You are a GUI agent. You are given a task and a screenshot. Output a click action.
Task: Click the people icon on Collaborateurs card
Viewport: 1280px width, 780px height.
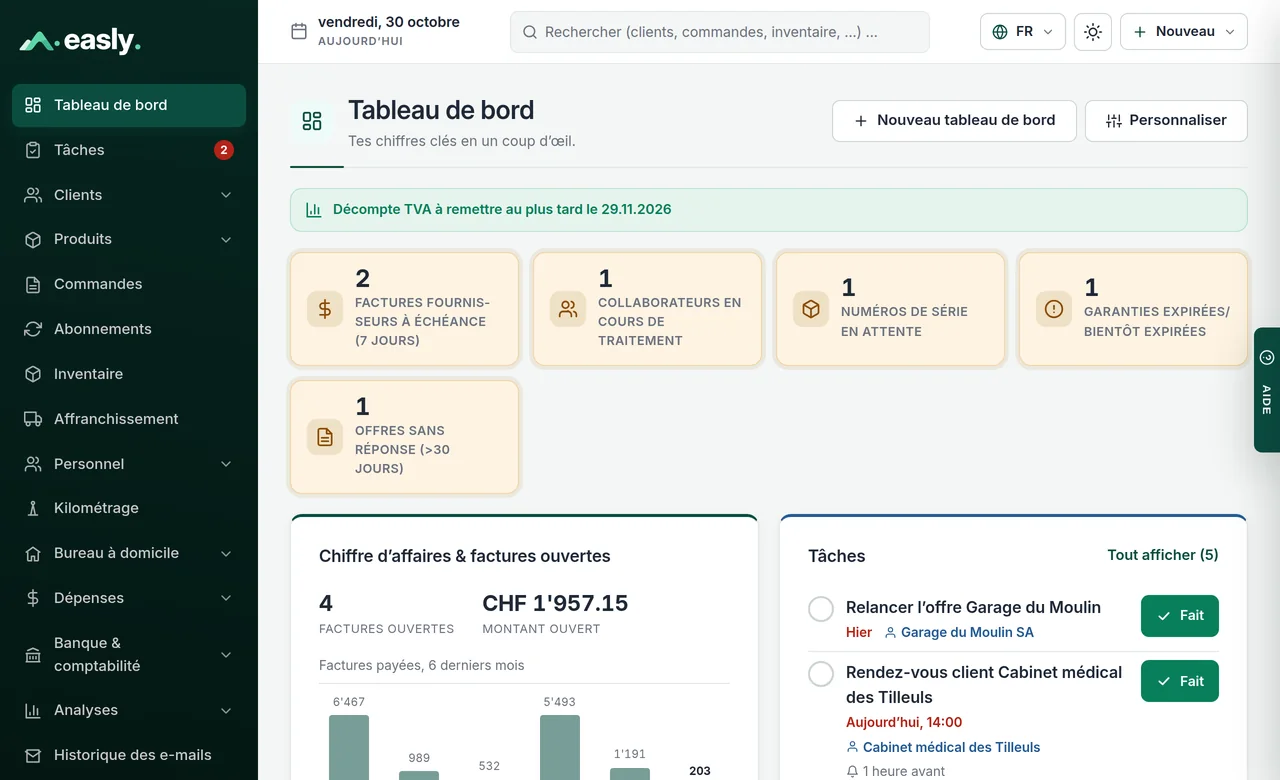point(568,309)
